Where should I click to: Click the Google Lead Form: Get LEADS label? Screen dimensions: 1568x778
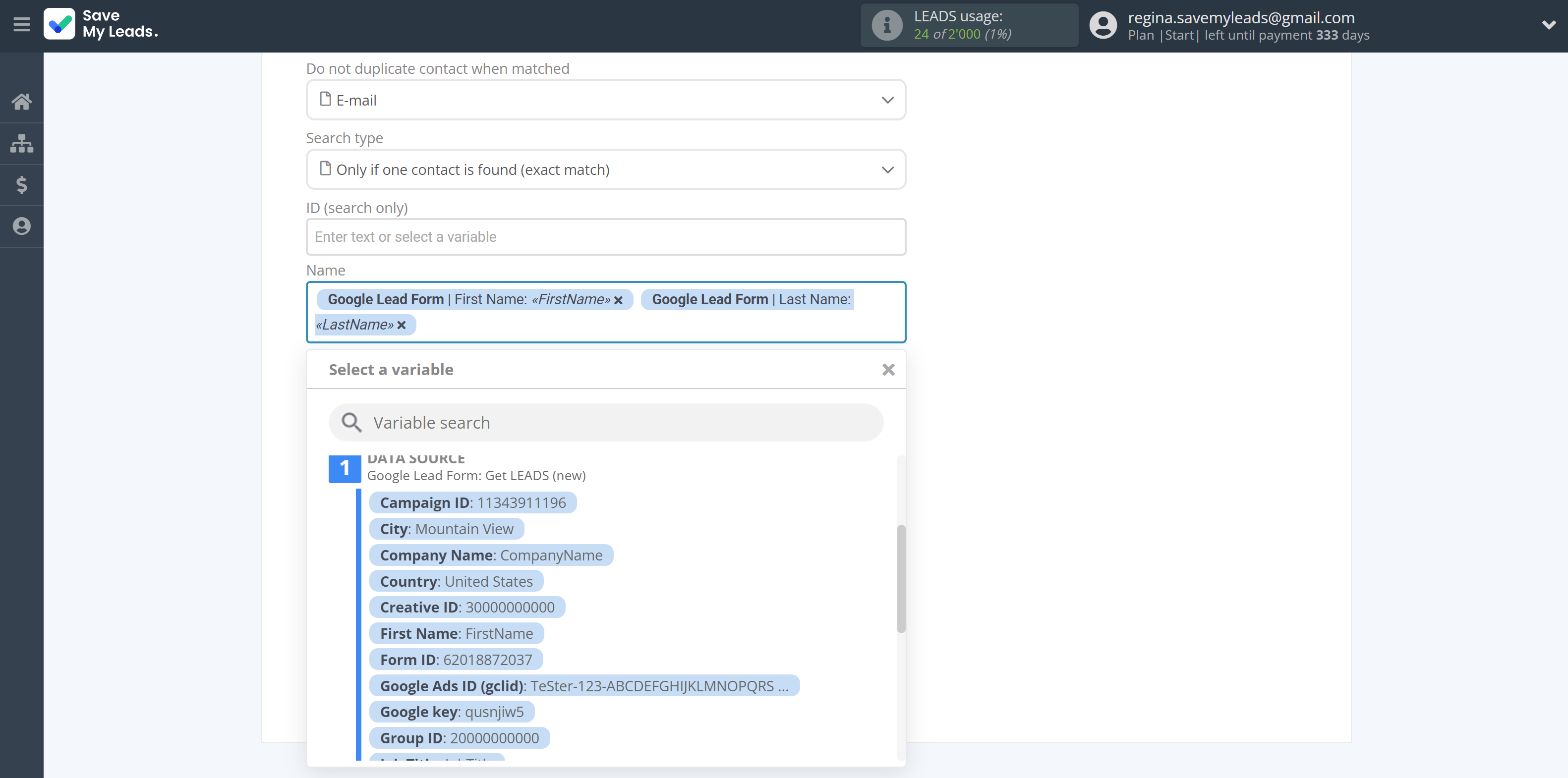(x=476, y=475)
